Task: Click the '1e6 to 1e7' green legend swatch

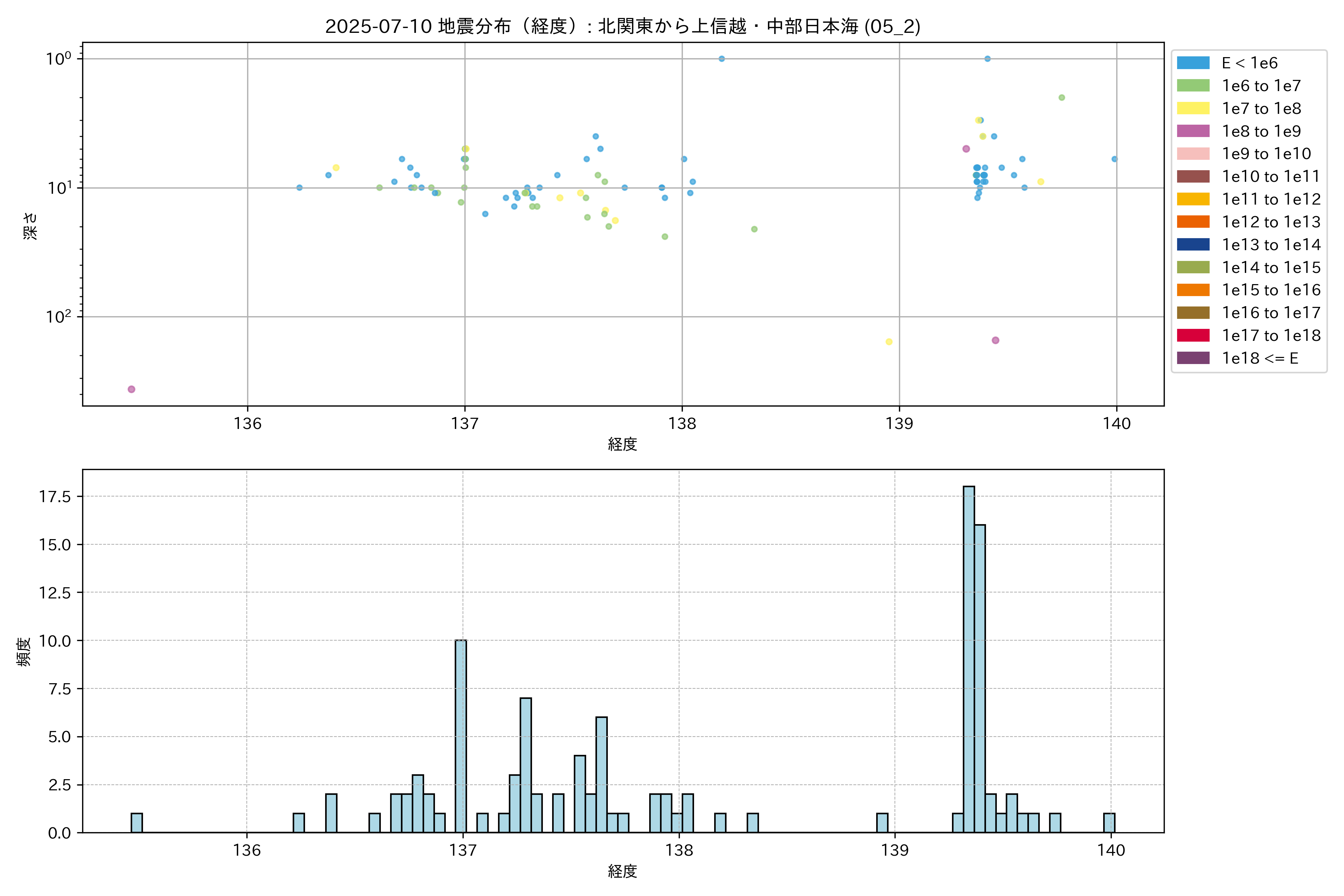Action: pyautogui.click(x=1192, y=86)
